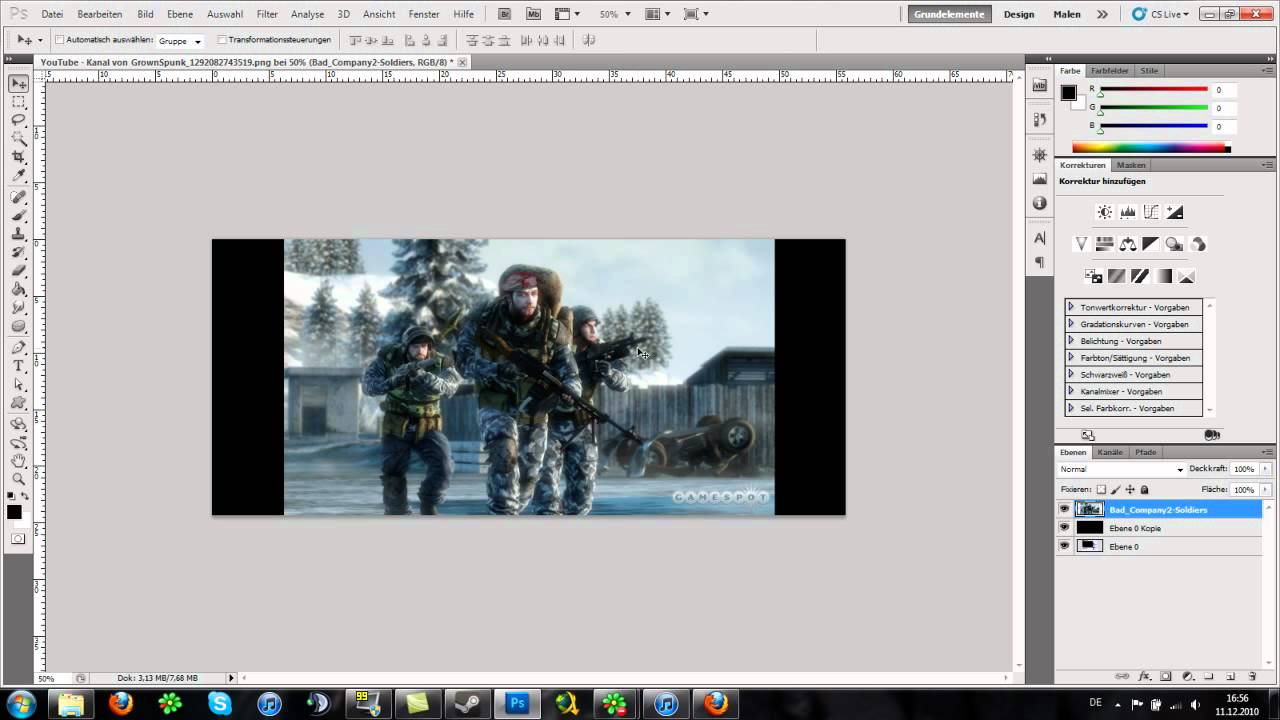
Task: Select the Eyedropper tool
Action: click(x=18, y=175)
